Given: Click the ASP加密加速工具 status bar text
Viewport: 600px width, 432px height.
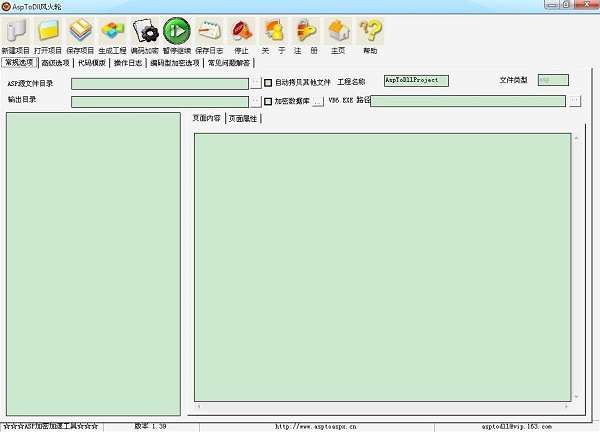Looking at the screenshot, I should coord(51,426).
